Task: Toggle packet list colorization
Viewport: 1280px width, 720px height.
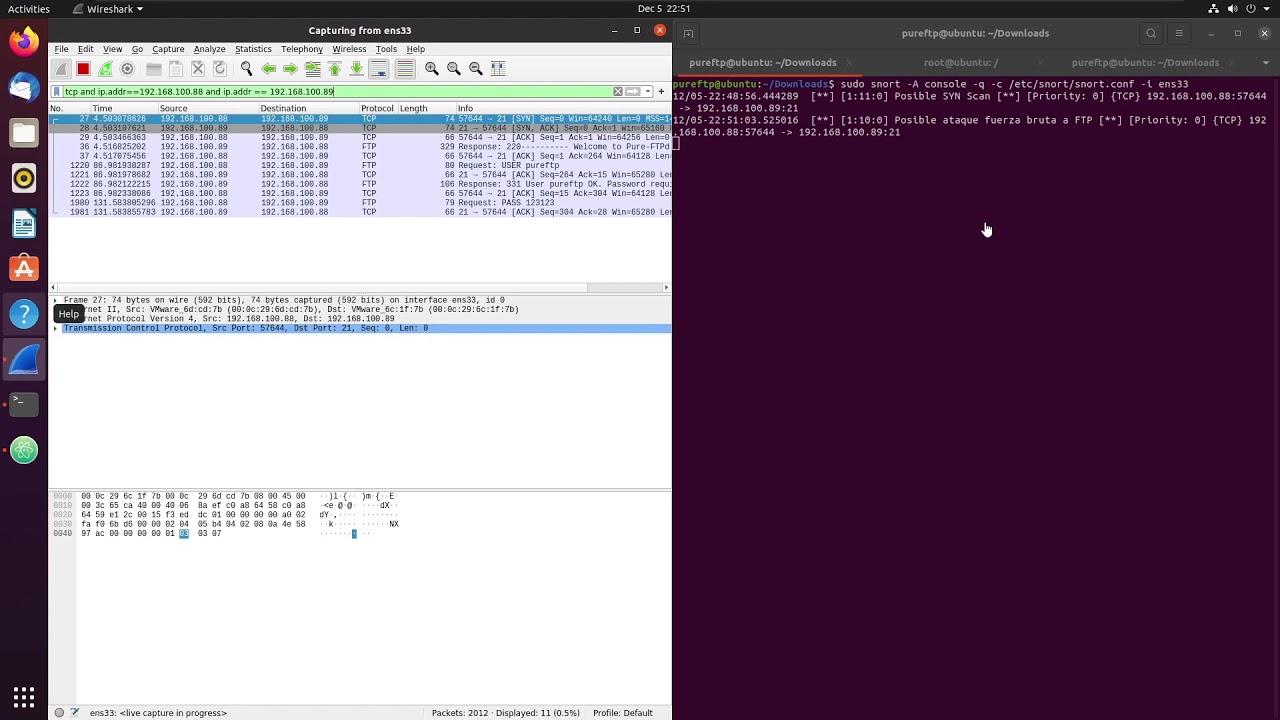Action: coord(405,68)
